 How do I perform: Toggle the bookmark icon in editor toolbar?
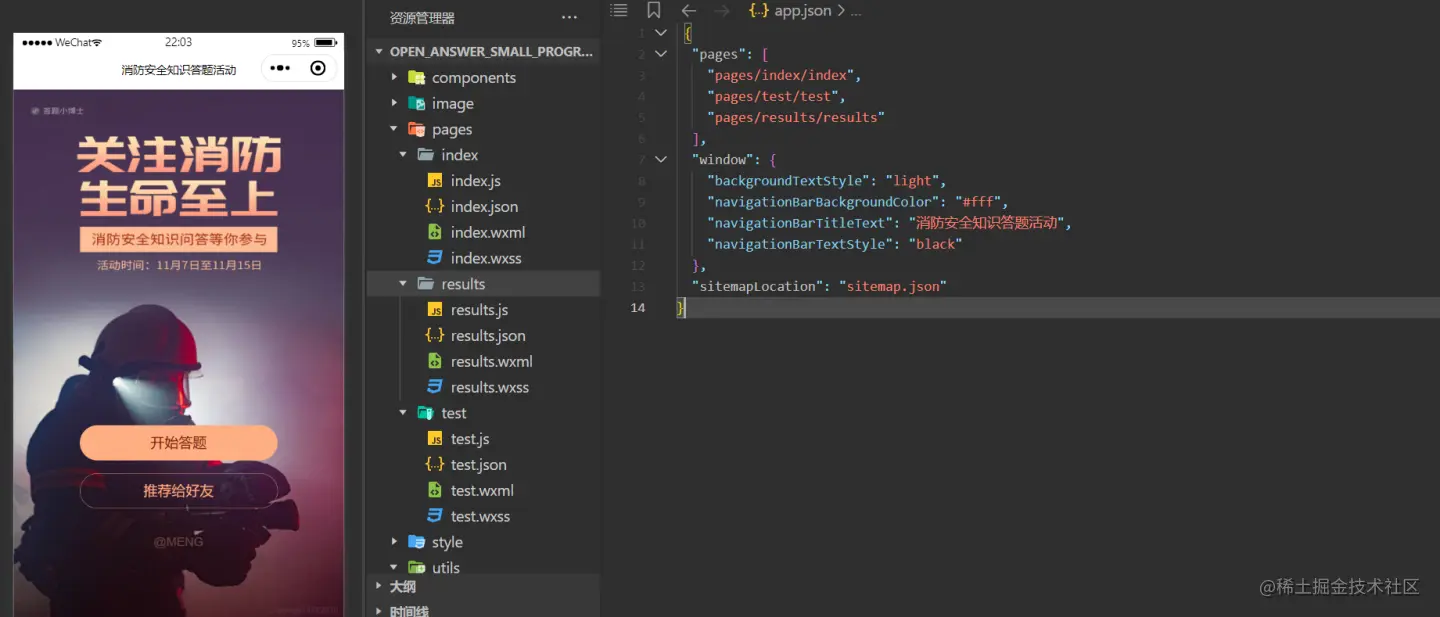pyautogui.click(x=653, y=10)
